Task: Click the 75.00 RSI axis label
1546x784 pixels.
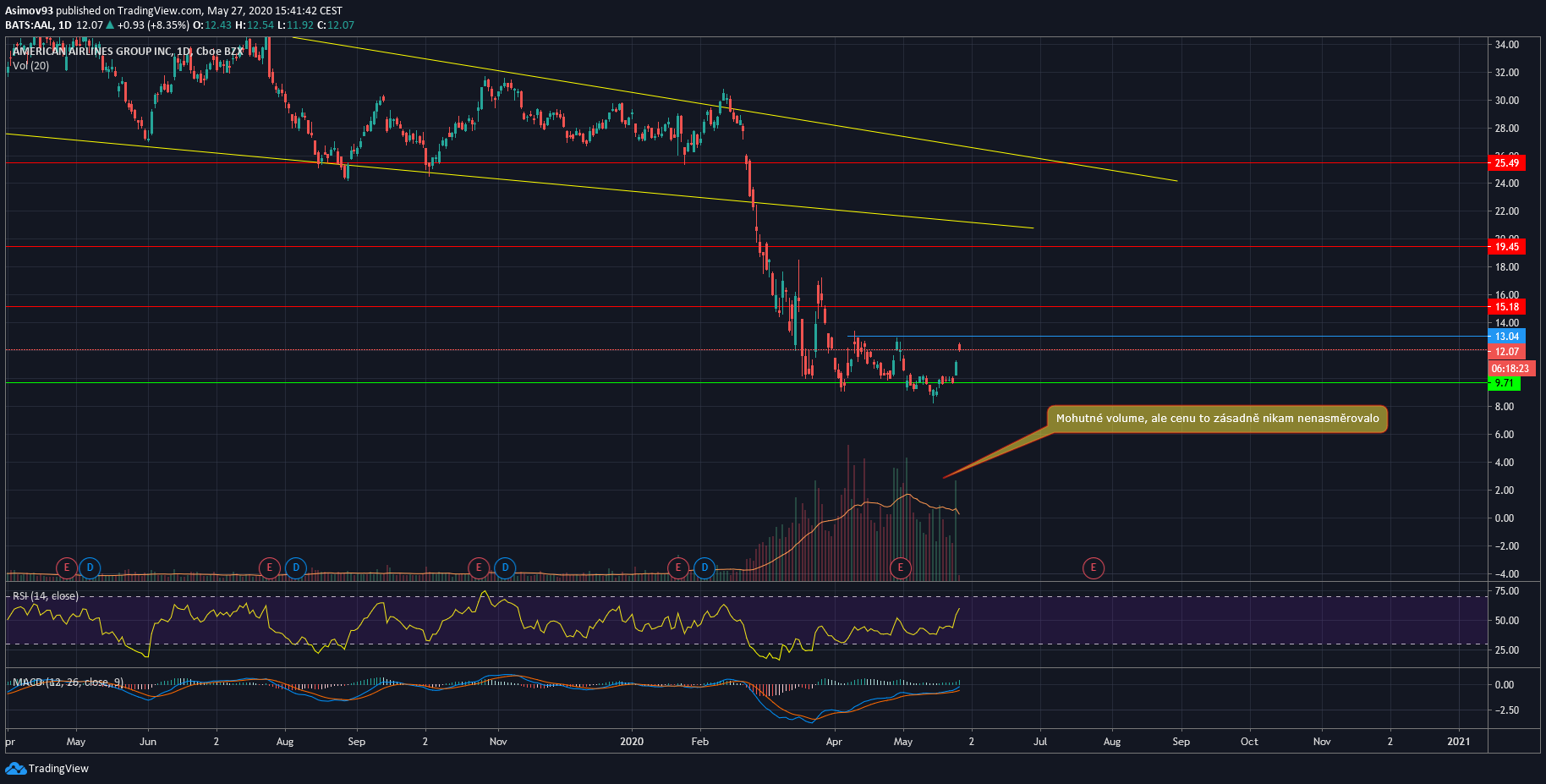Action: click(1507, 591)
